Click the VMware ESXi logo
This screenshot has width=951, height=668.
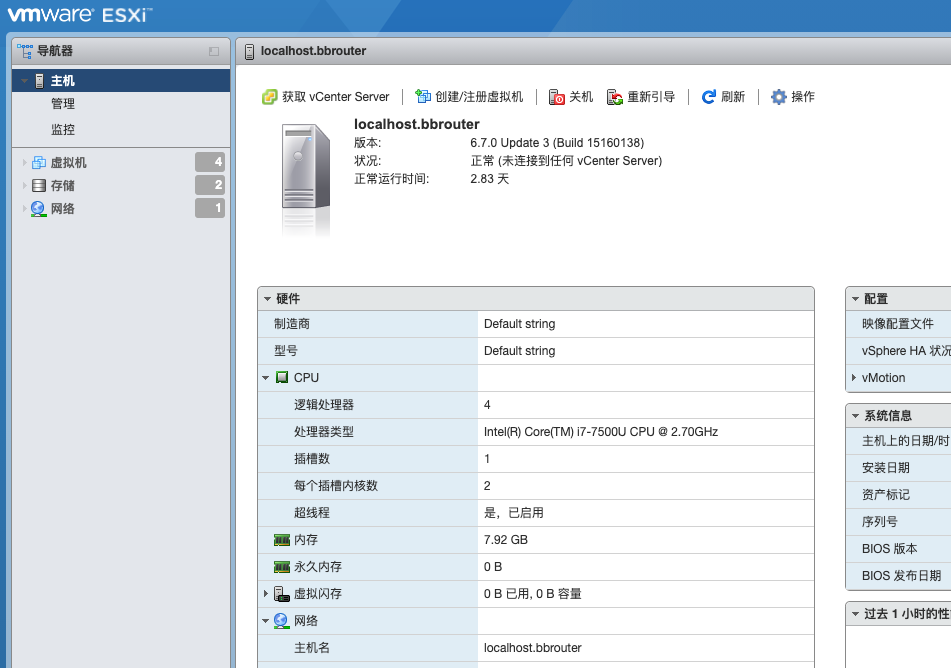[80, 15]
